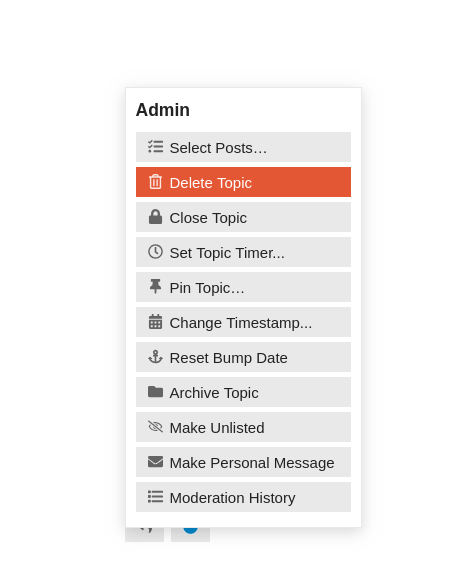Choose Select Posts… from the Admin menu
Image resolution: width=467 pixels, height=578 pixels.
[243, 147]
